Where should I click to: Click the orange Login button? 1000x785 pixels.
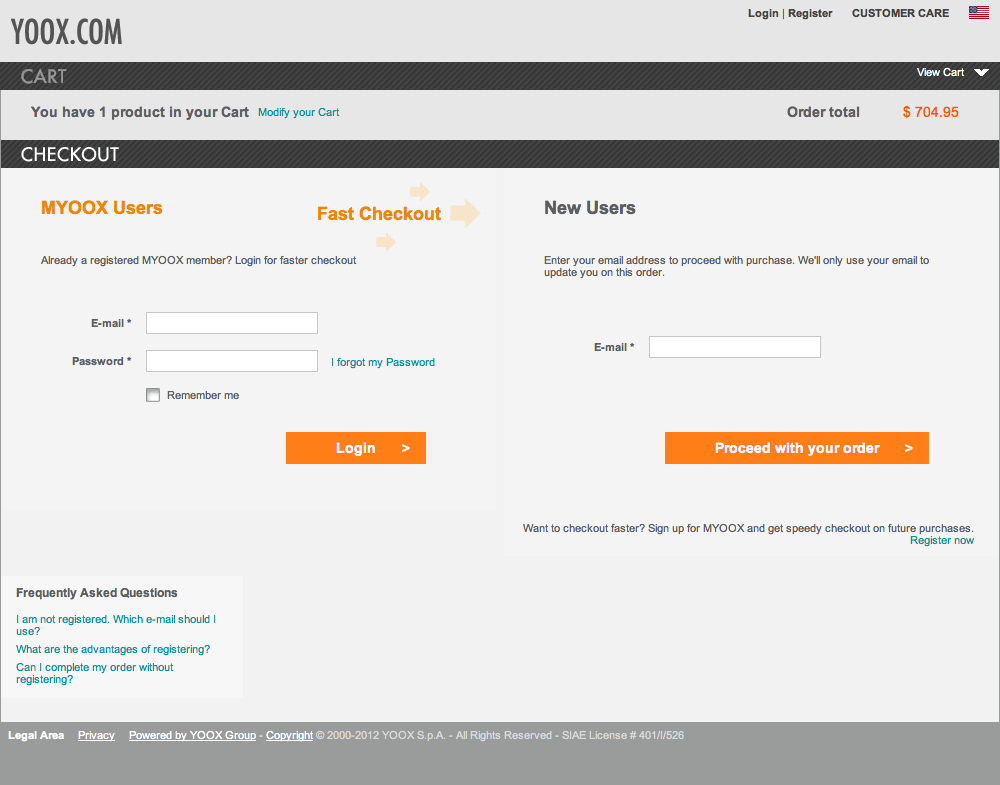pos(355,448)
